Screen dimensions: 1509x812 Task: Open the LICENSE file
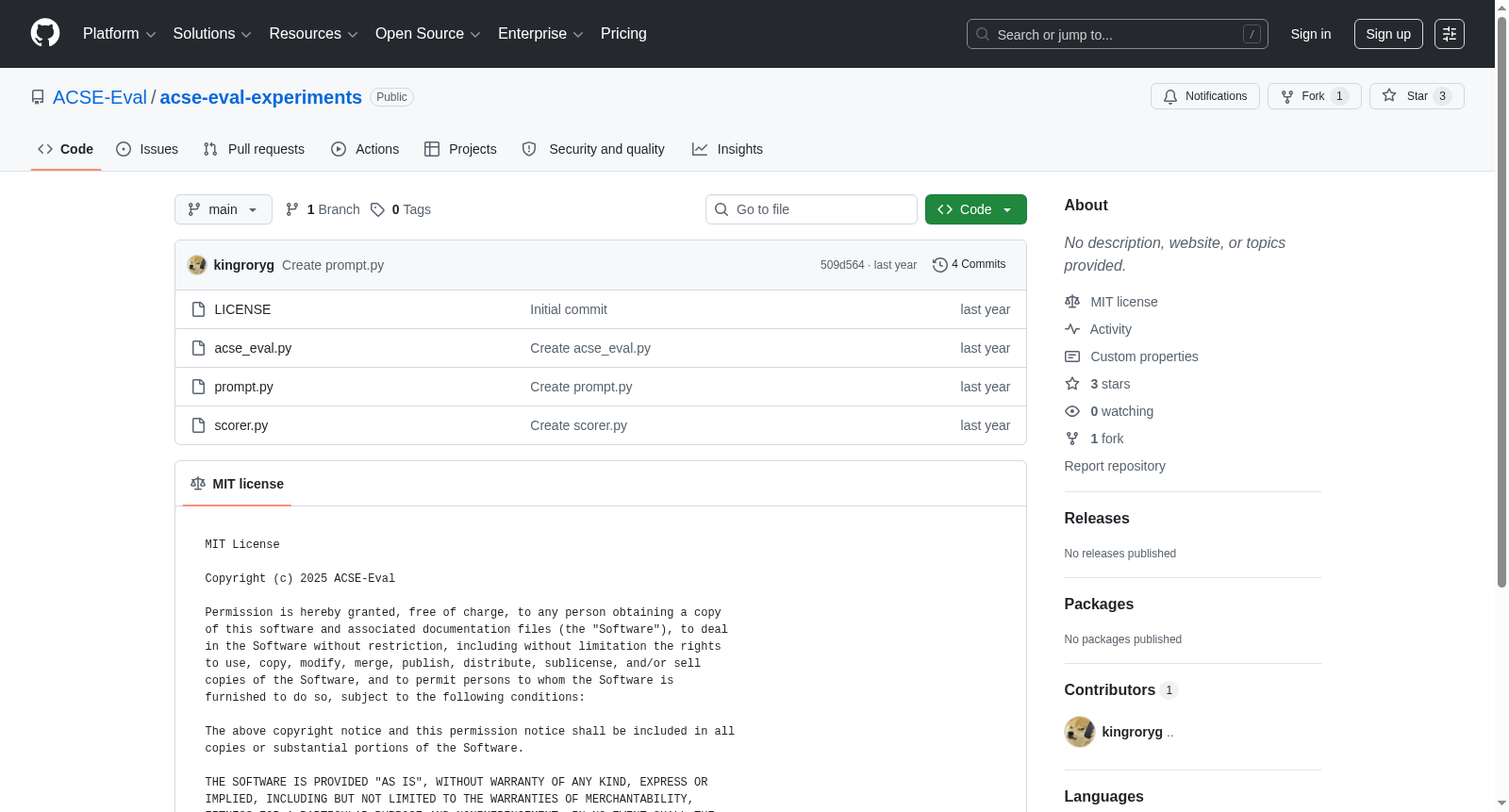[242, 309]
